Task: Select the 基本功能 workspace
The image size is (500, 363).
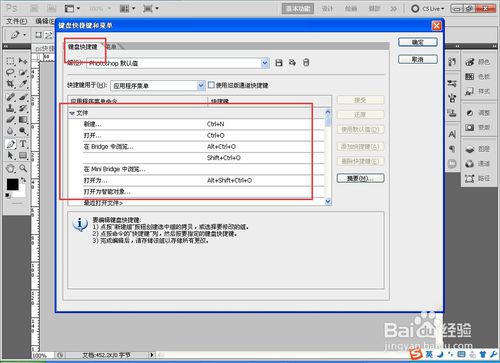Action: [x=298, y=9]
